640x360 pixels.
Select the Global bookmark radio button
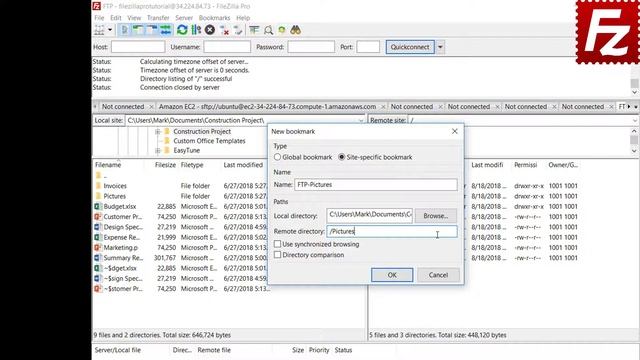point(278,157)
